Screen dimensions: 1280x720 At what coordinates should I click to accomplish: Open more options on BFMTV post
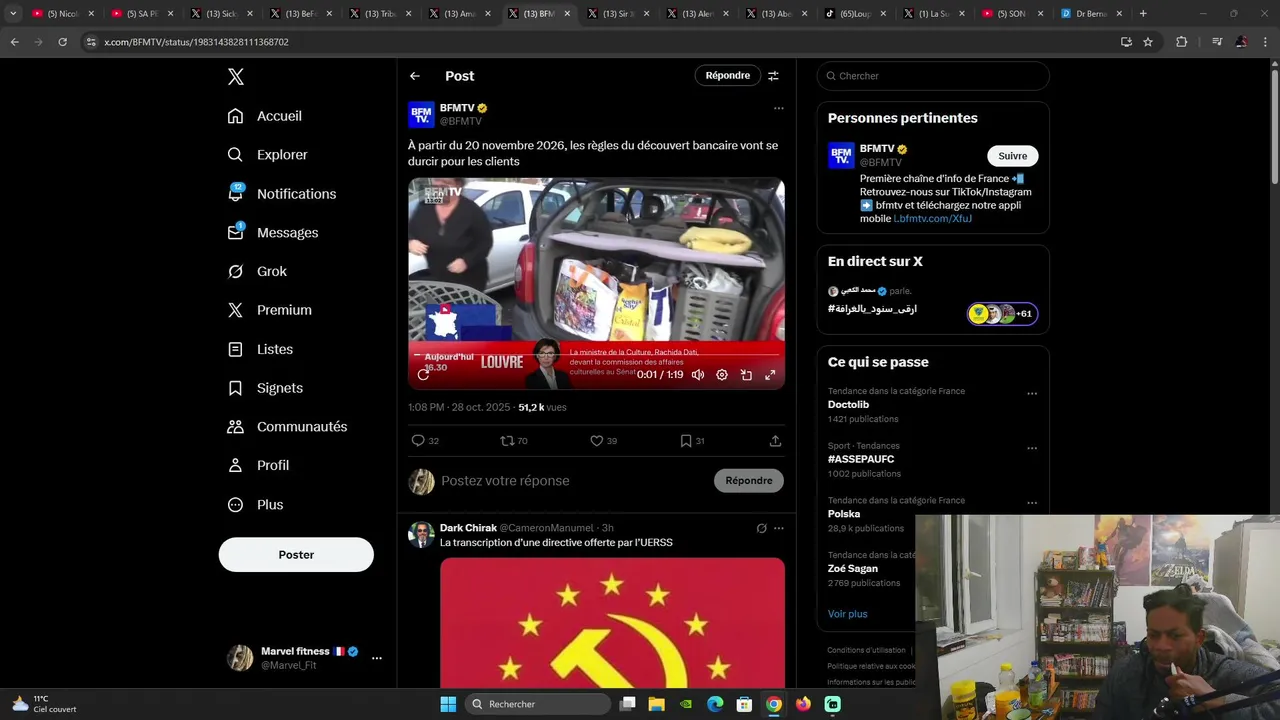(778, 108)
